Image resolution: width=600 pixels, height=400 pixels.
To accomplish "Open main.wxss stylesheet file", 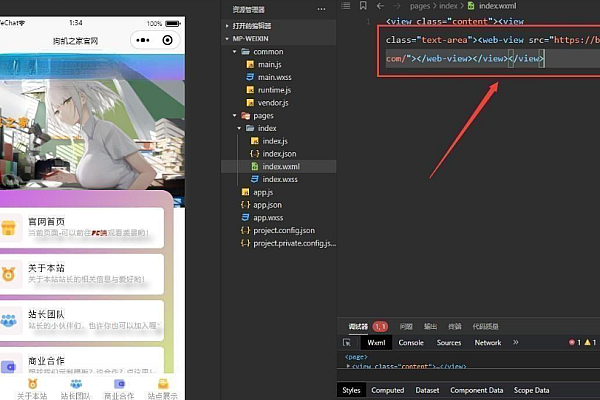I will click(x=274, y=77).
